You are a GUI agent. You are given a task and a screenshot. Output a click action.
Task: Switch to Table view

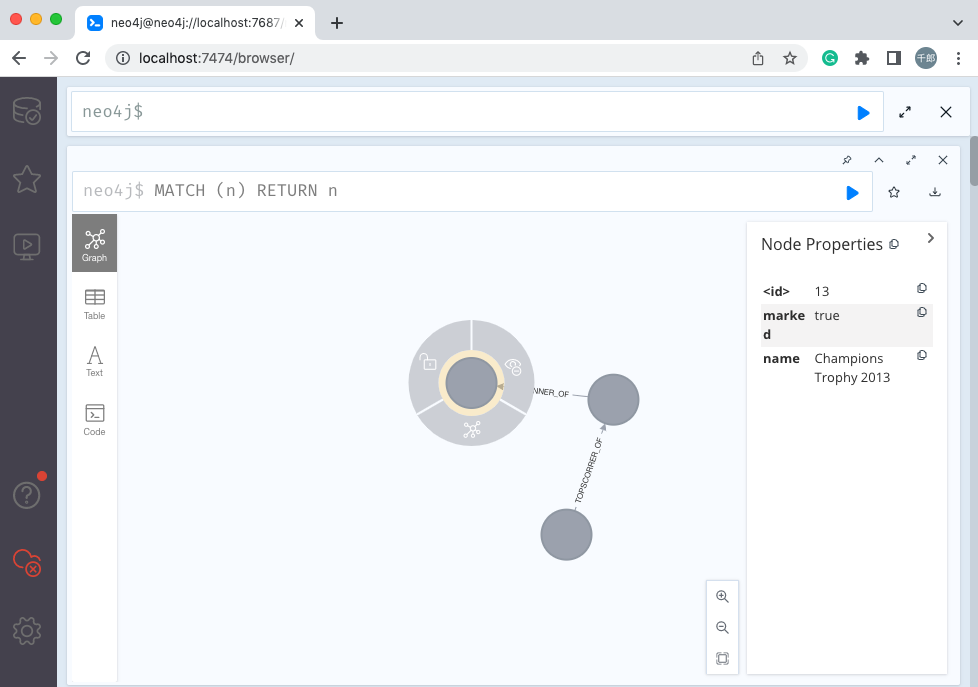(95, 305)
